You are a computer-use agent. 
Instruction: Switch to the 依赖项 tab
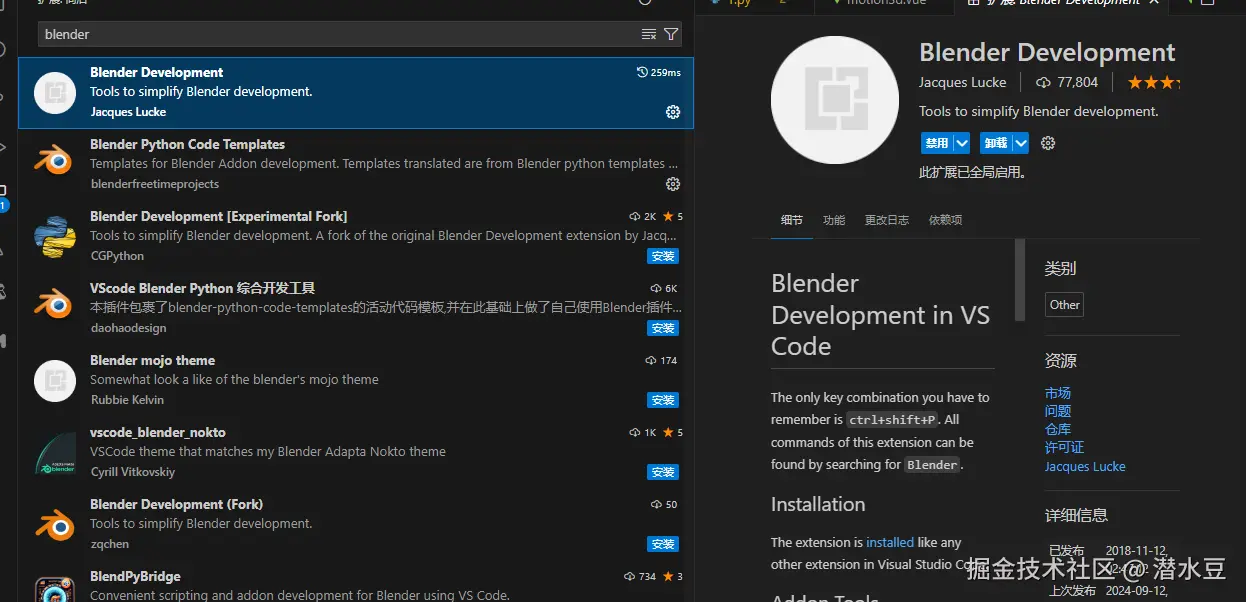coord(945,220)
